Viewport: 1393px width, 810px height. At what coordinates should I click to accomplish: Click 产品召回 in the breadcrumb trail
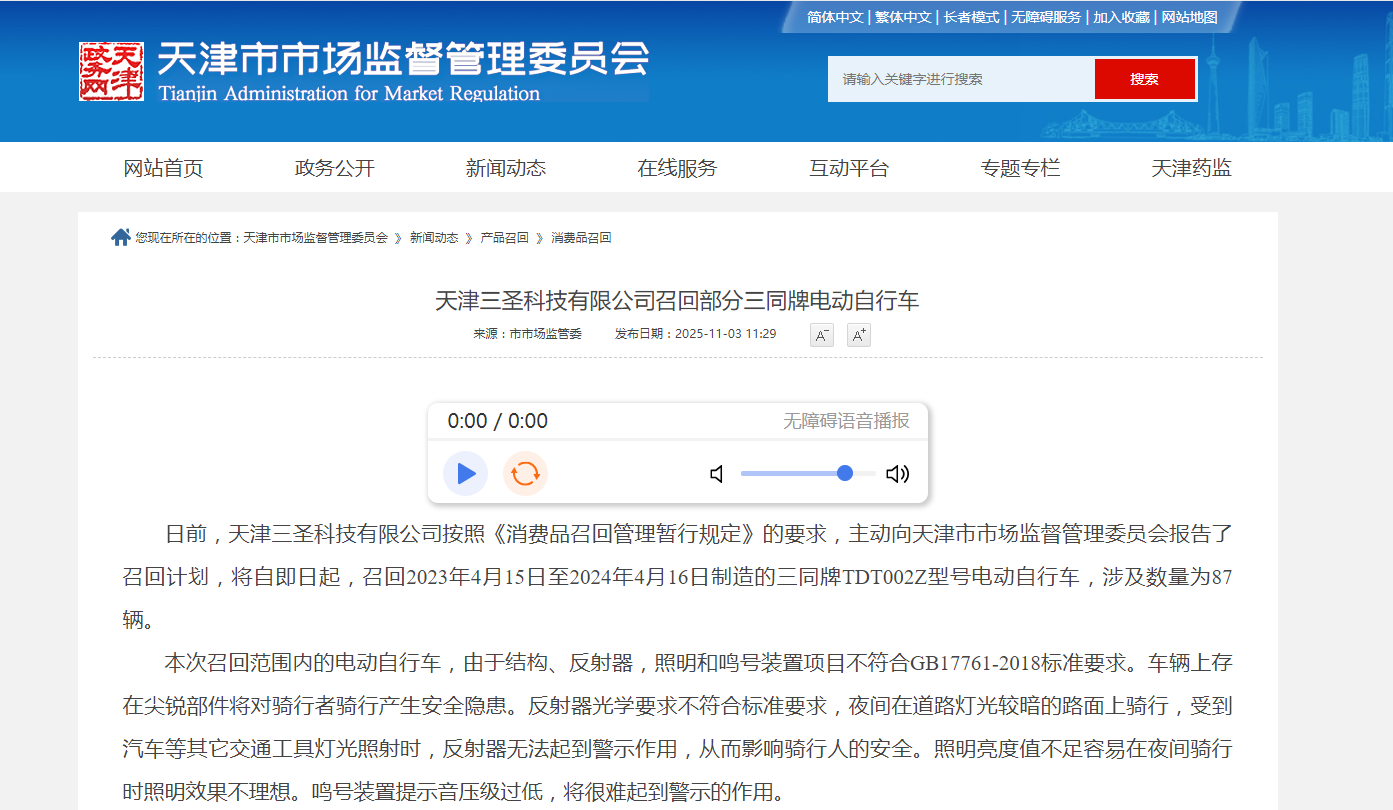504,238
